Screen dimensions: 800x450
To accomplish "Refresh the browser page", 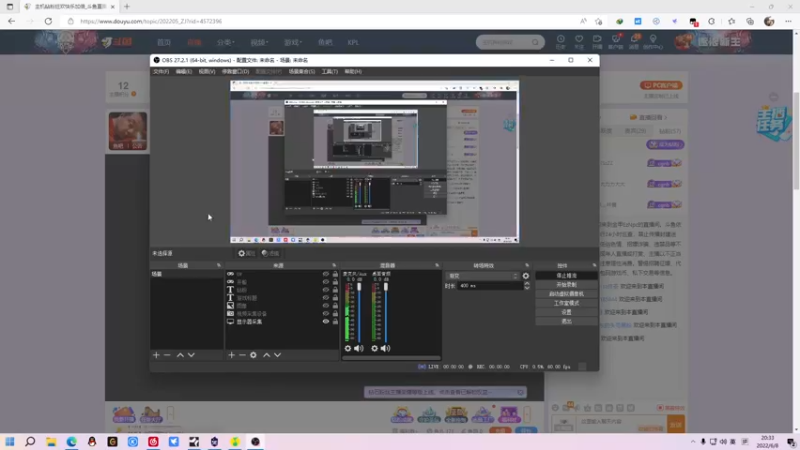I will click(x=48, y=21).
